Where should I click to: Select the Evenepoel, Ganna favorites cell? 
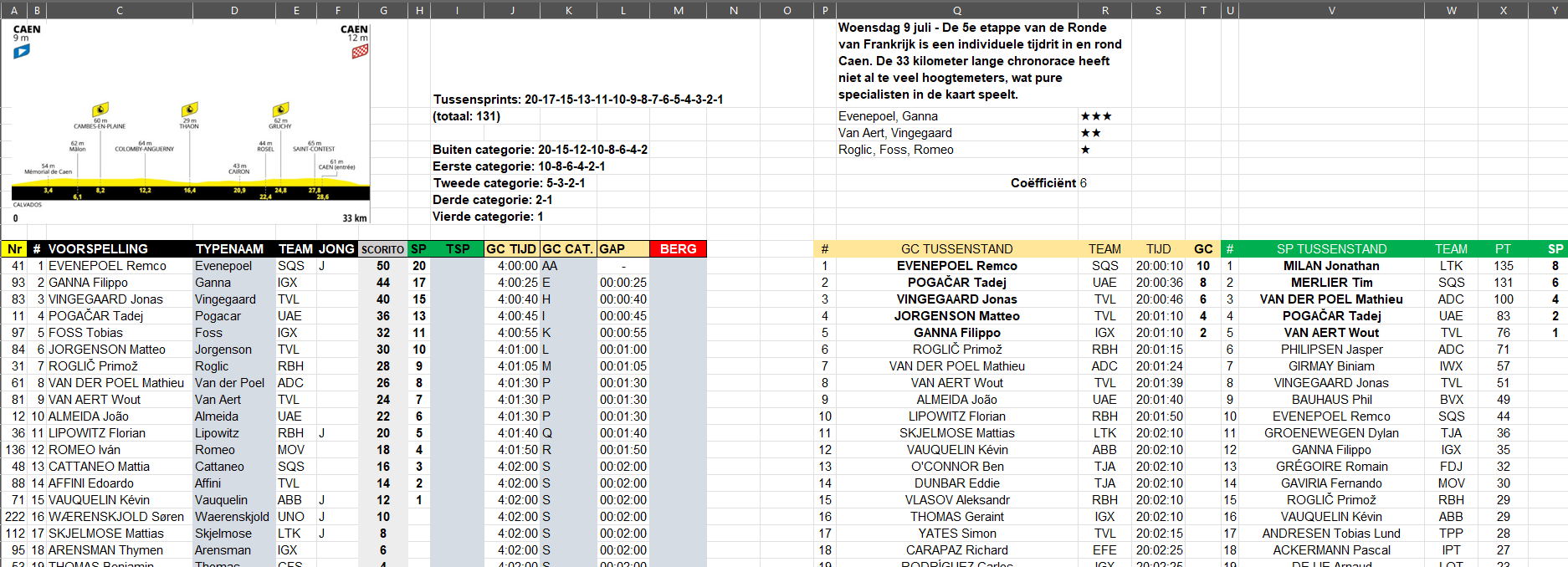(x=956, y=116)
